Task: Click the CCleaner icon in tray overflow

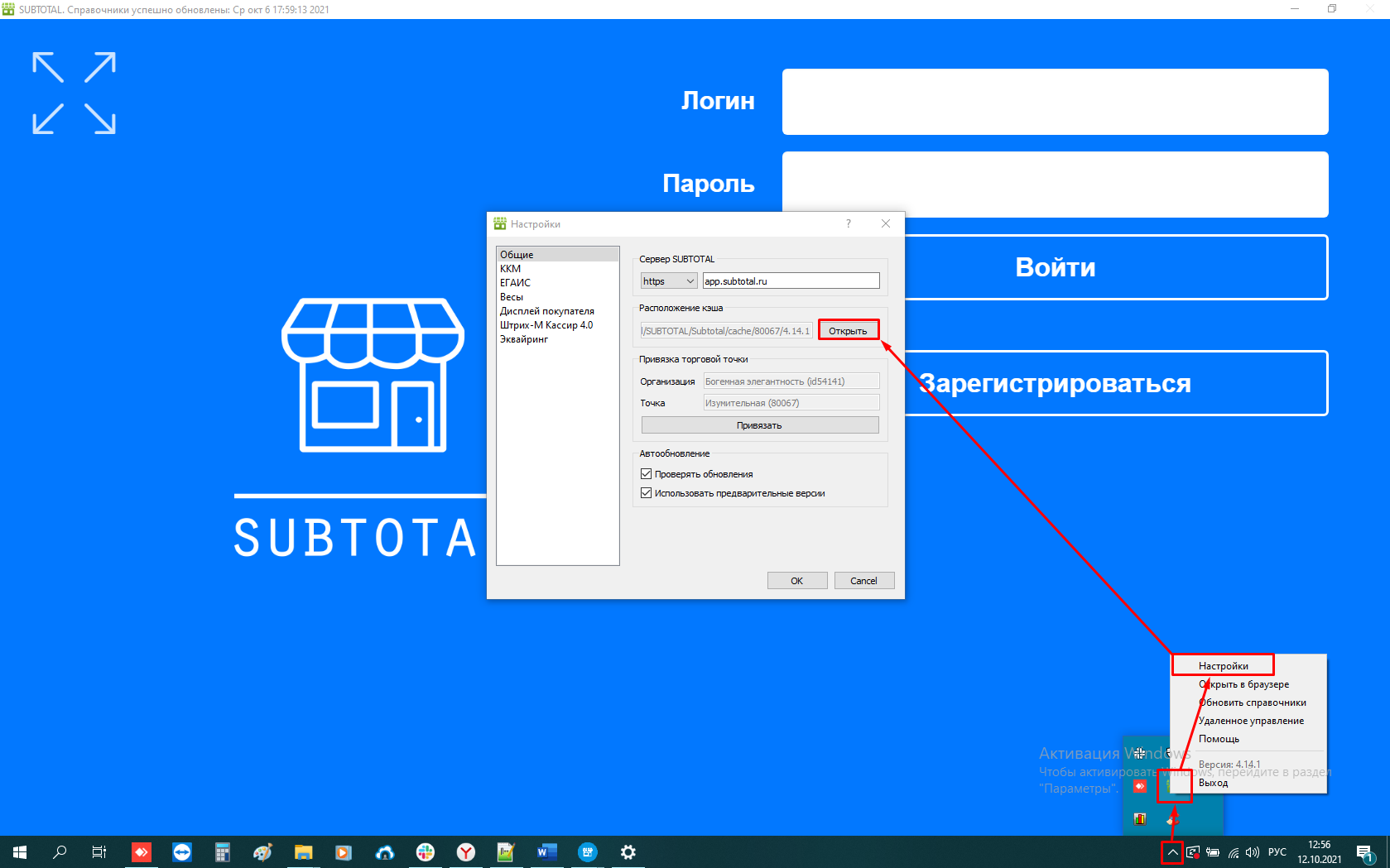Action: (x=1172, y=818)
